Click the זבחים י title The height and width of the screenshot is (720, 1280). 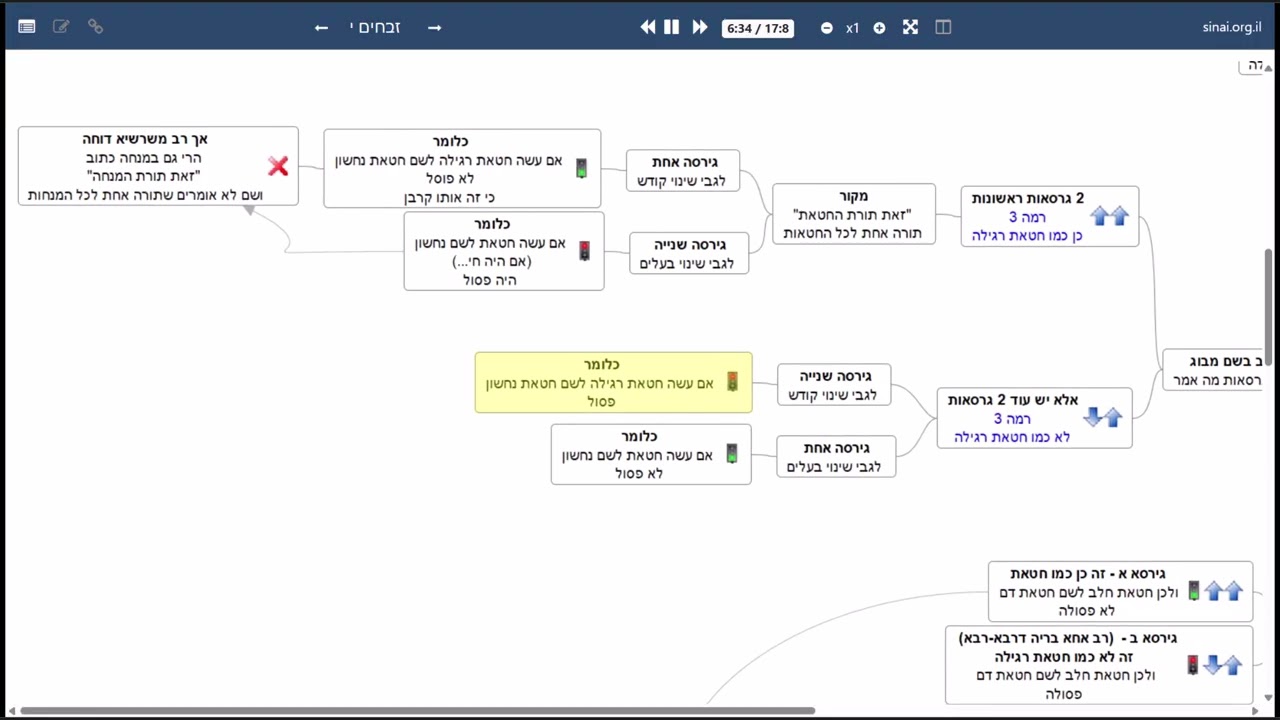375,27
